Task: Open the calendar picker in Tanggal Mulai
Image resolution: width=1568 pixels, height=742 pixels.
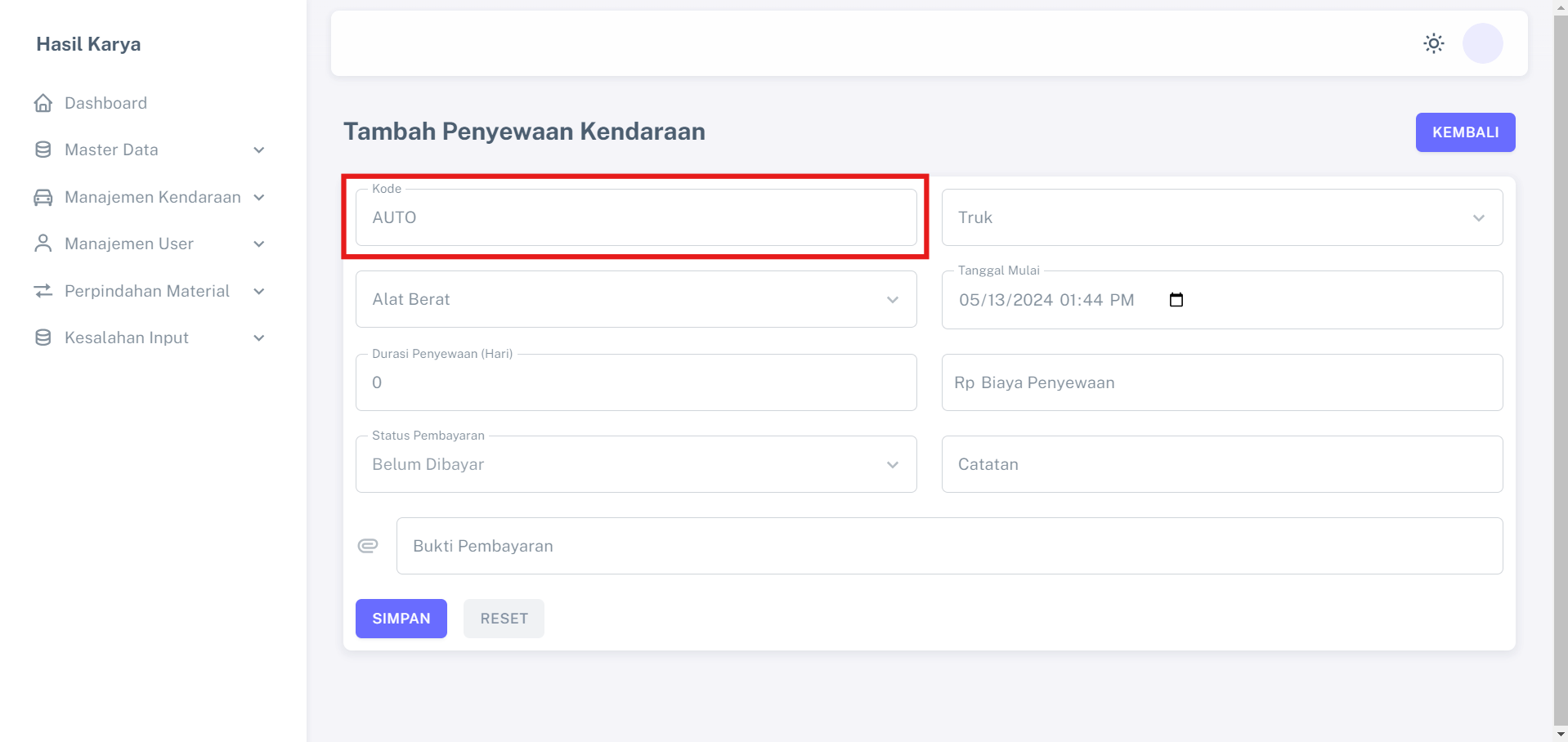Action: click(x=1176, y=300)
